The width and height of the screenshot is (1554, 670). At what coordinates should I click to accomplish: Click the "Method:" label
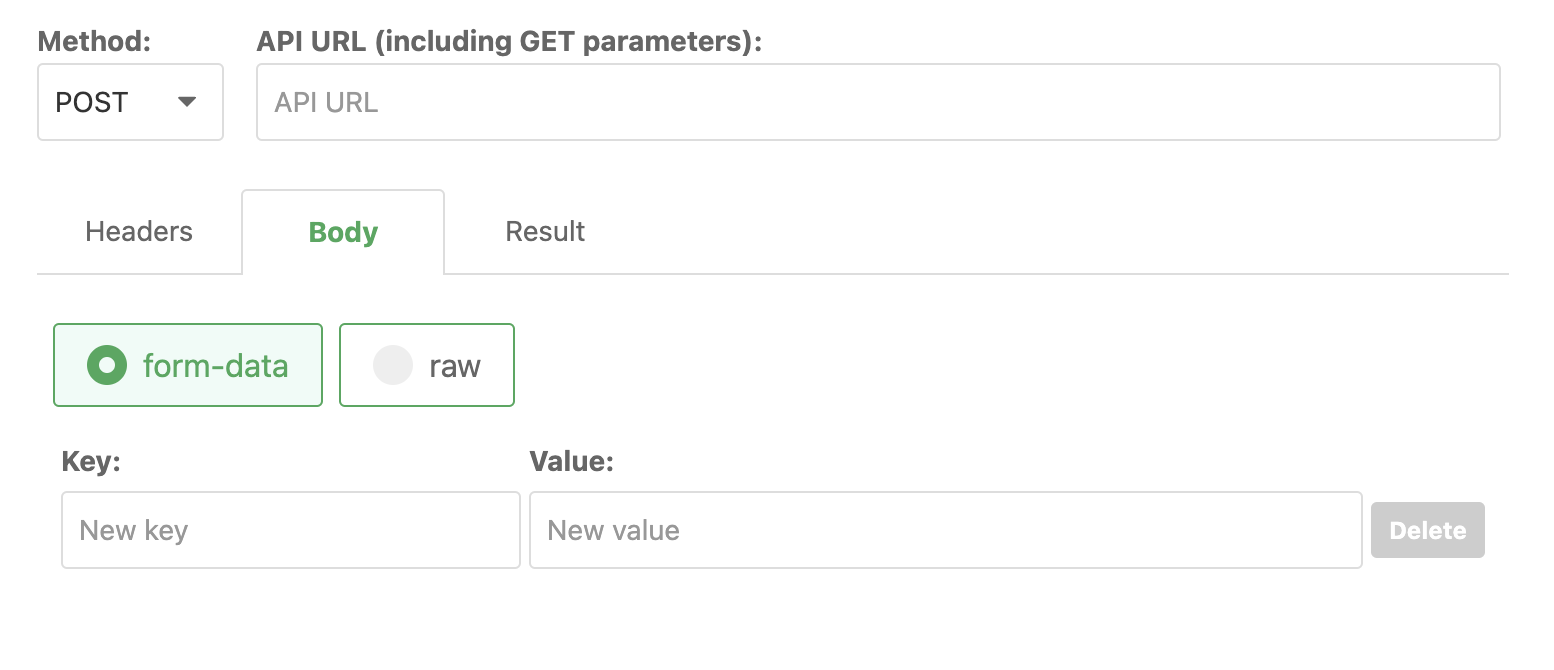coord(94,41)
